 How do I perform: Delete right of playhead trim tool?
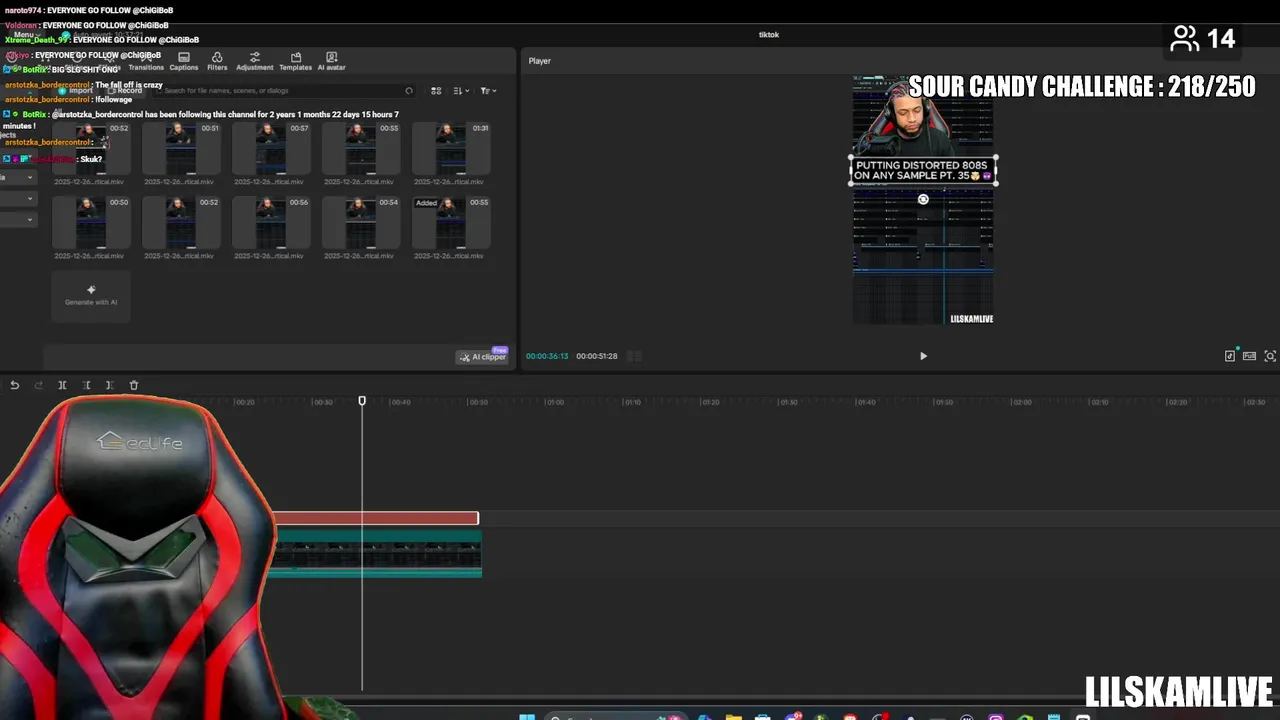(109, 385)
